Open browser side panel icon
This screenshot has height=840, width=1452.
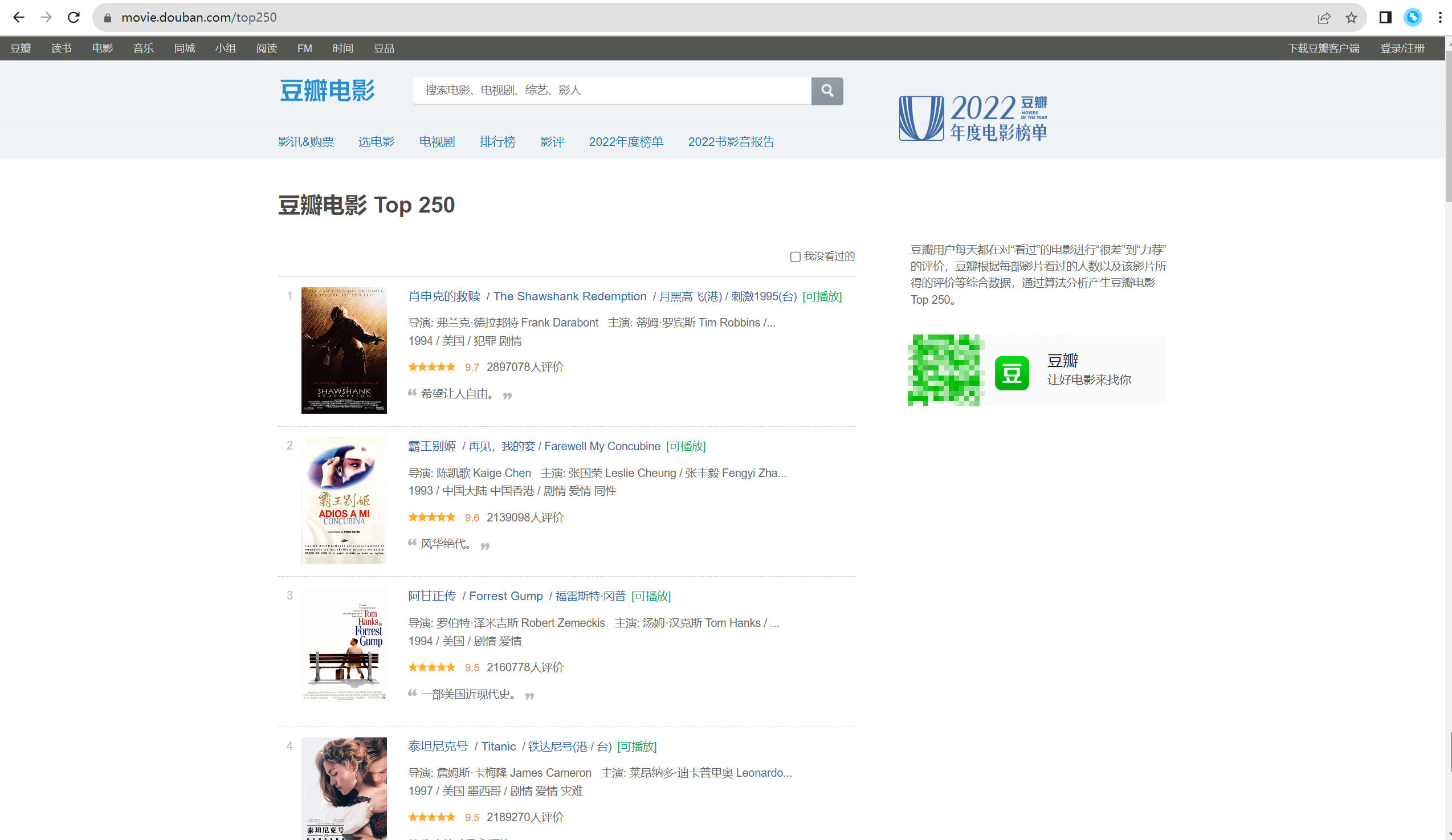pos(1385,17)
